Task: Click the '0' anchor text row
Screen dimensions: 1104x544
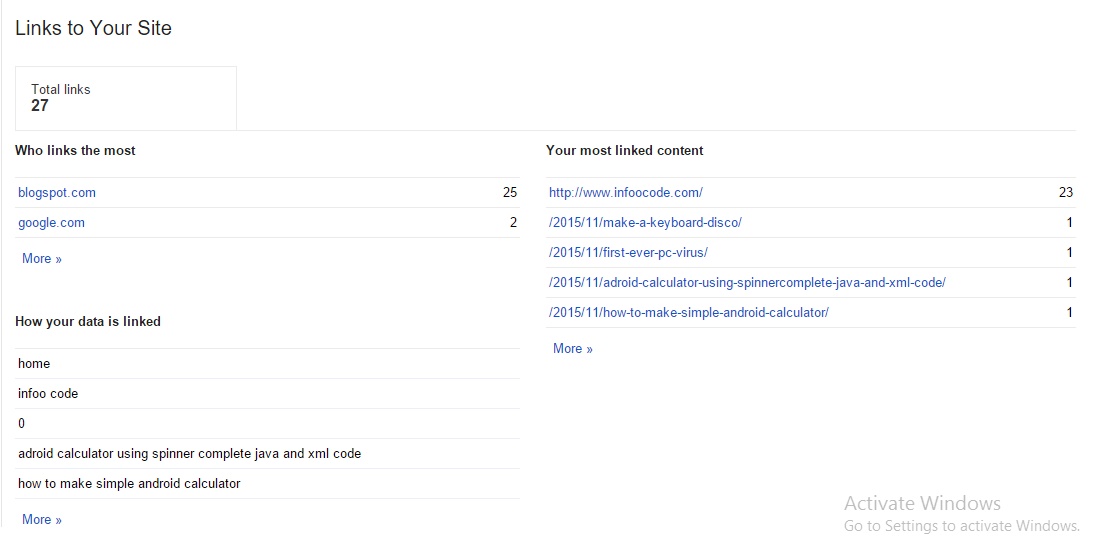Action: click(22, 424)
